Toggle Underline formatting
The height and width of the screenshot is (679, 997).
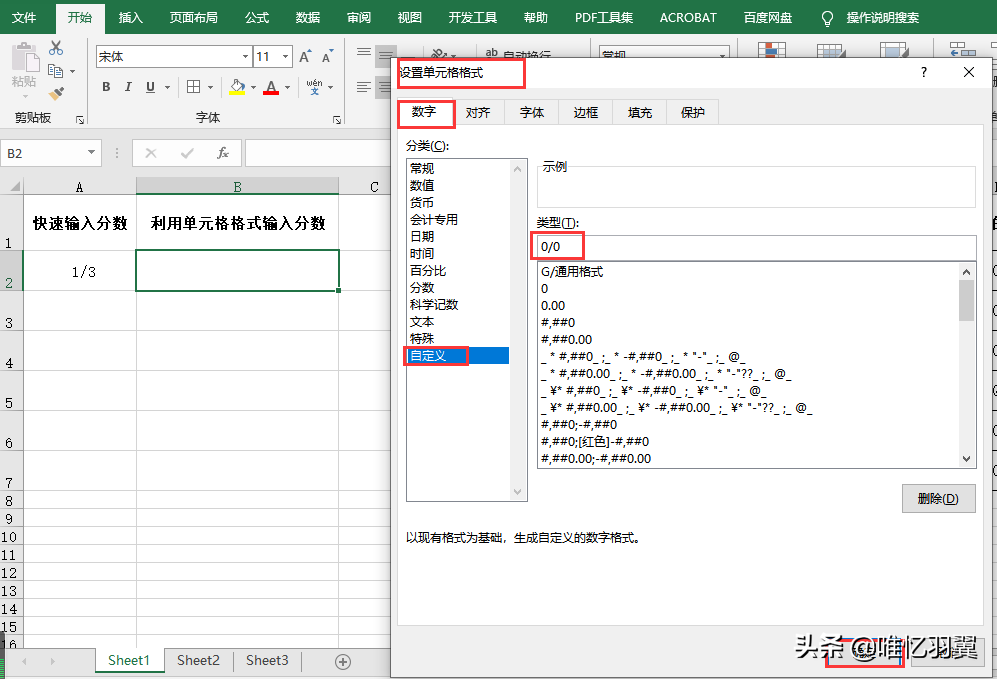tap(150, 87)
